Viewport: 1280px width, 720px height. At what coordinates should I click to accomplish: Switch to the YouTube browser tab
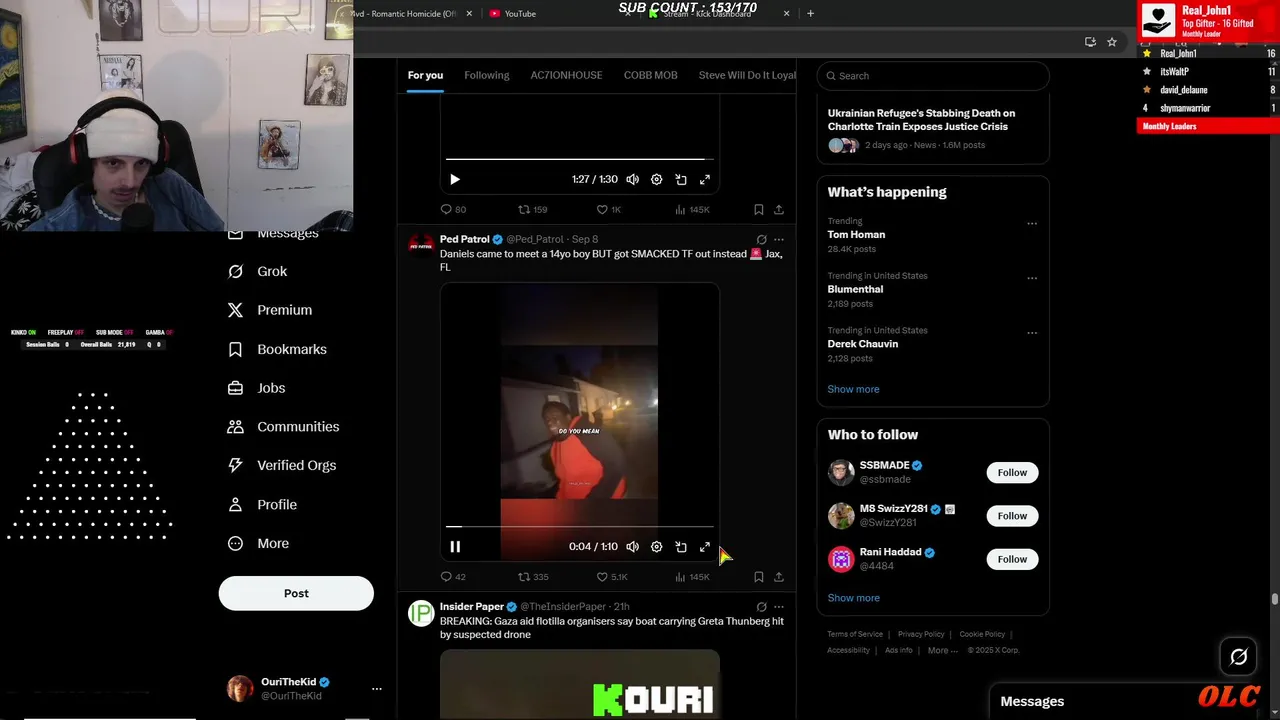point(519,14)
